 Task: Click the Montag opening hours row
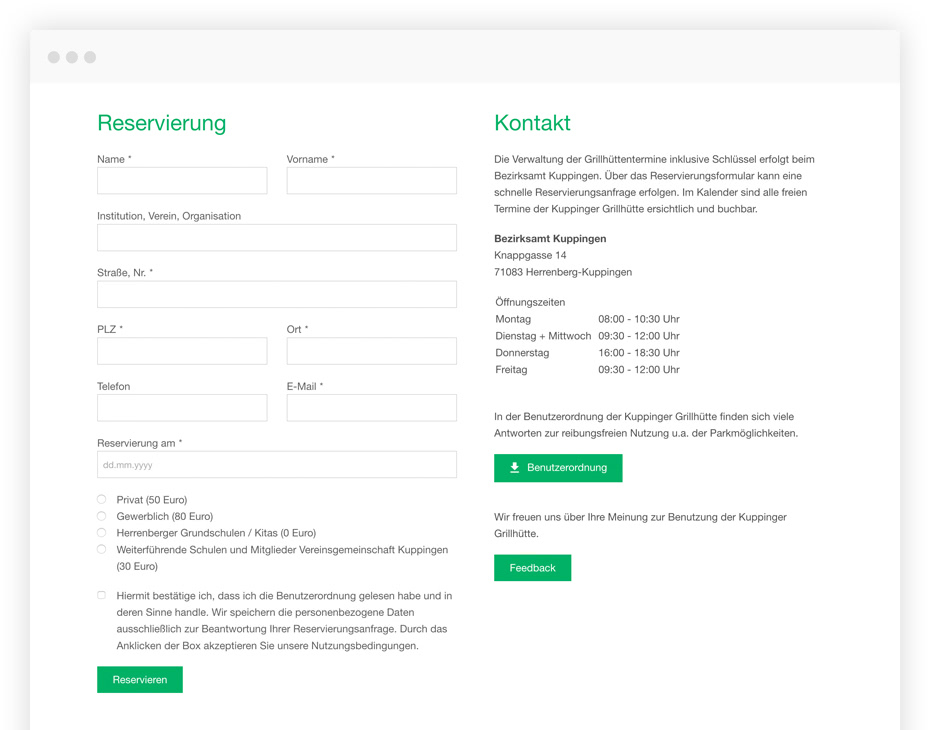click(x=587, y=319)
